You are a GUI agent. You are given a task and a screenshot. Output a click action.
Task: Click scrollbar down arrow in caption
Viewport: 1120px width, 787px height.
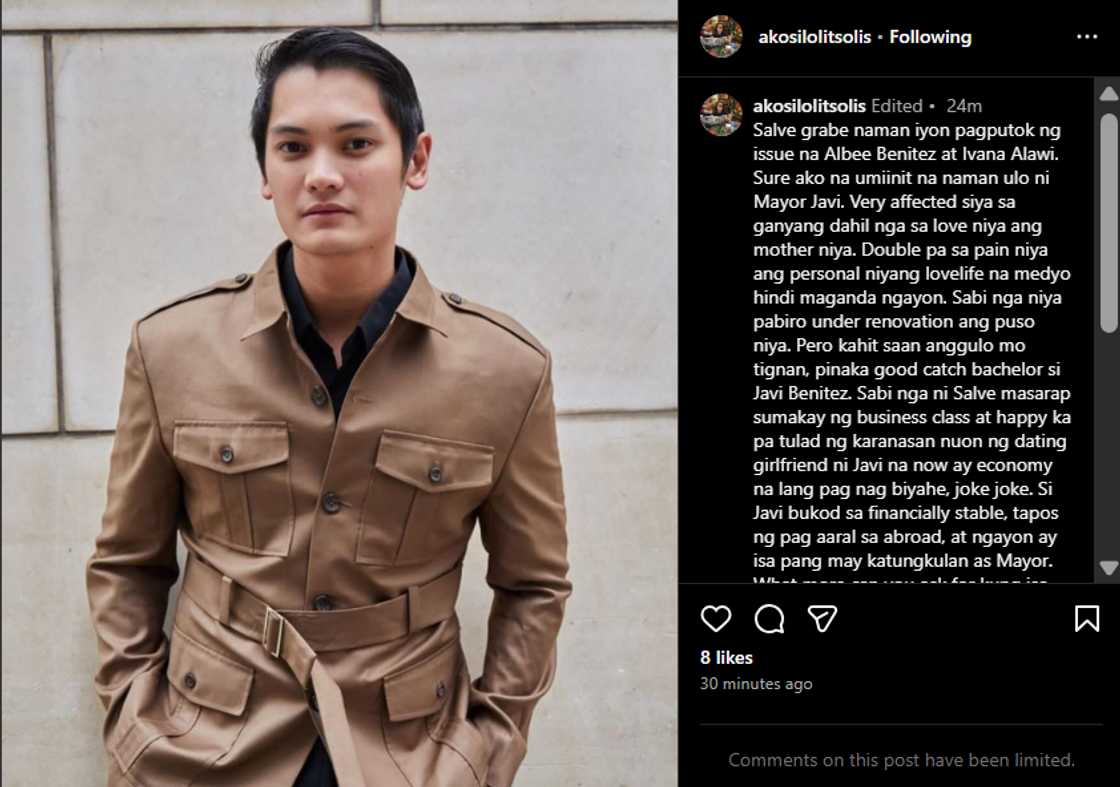pos(1109,568)
